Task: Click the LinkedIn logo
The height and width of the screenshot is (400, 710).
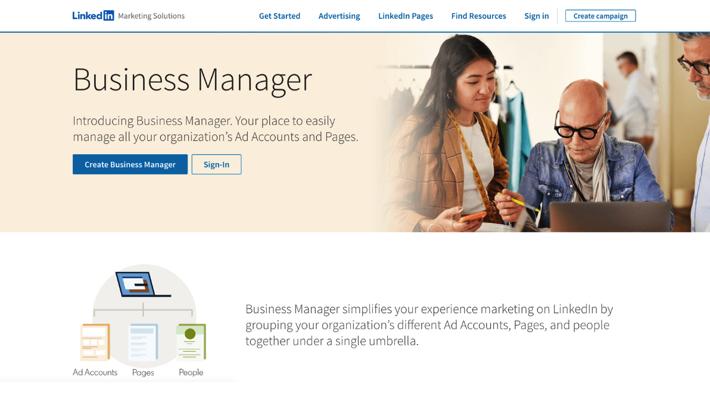Action: click(93, 15)
